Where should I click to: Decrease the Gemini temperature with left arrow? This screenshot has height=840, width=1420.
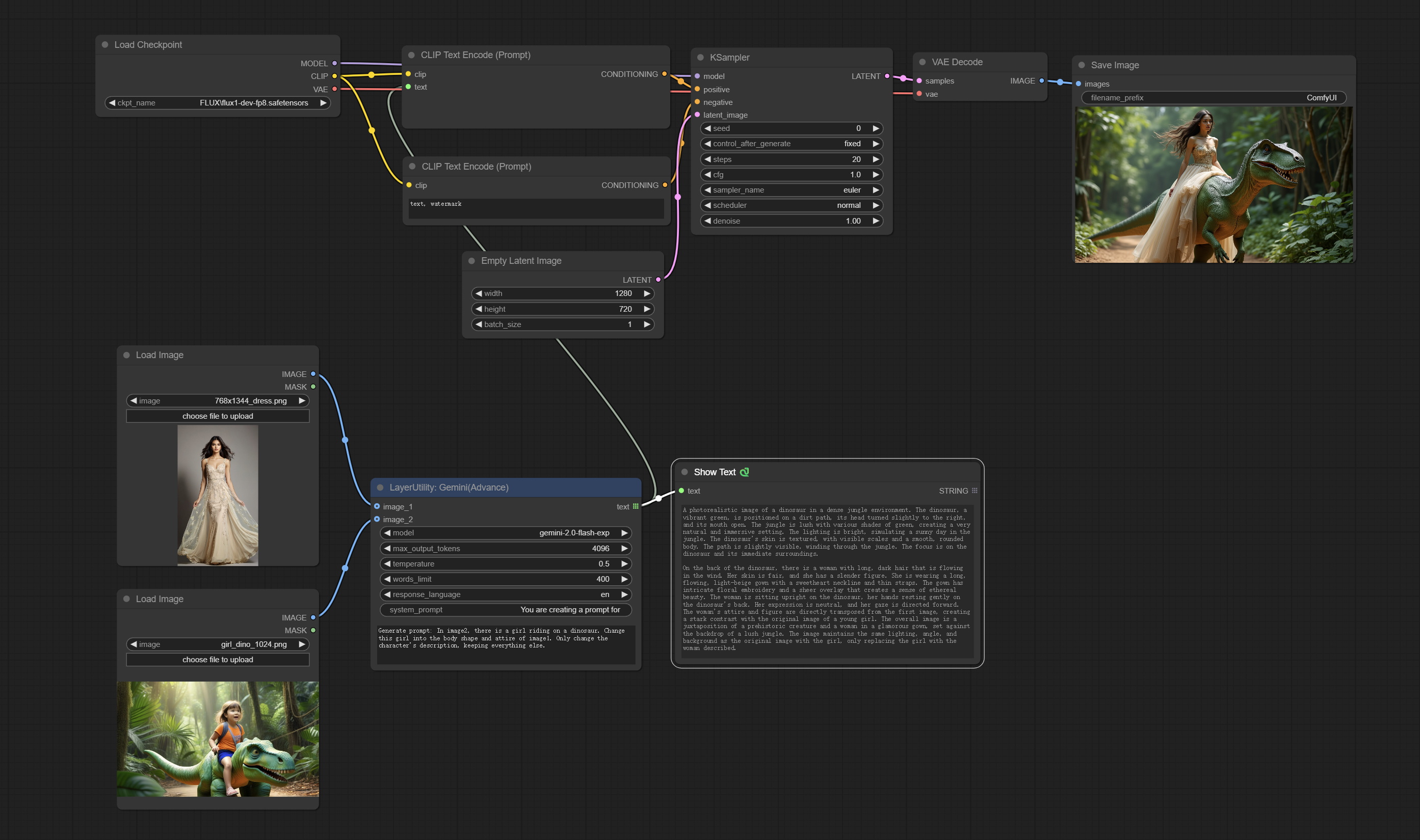(387, 564)
